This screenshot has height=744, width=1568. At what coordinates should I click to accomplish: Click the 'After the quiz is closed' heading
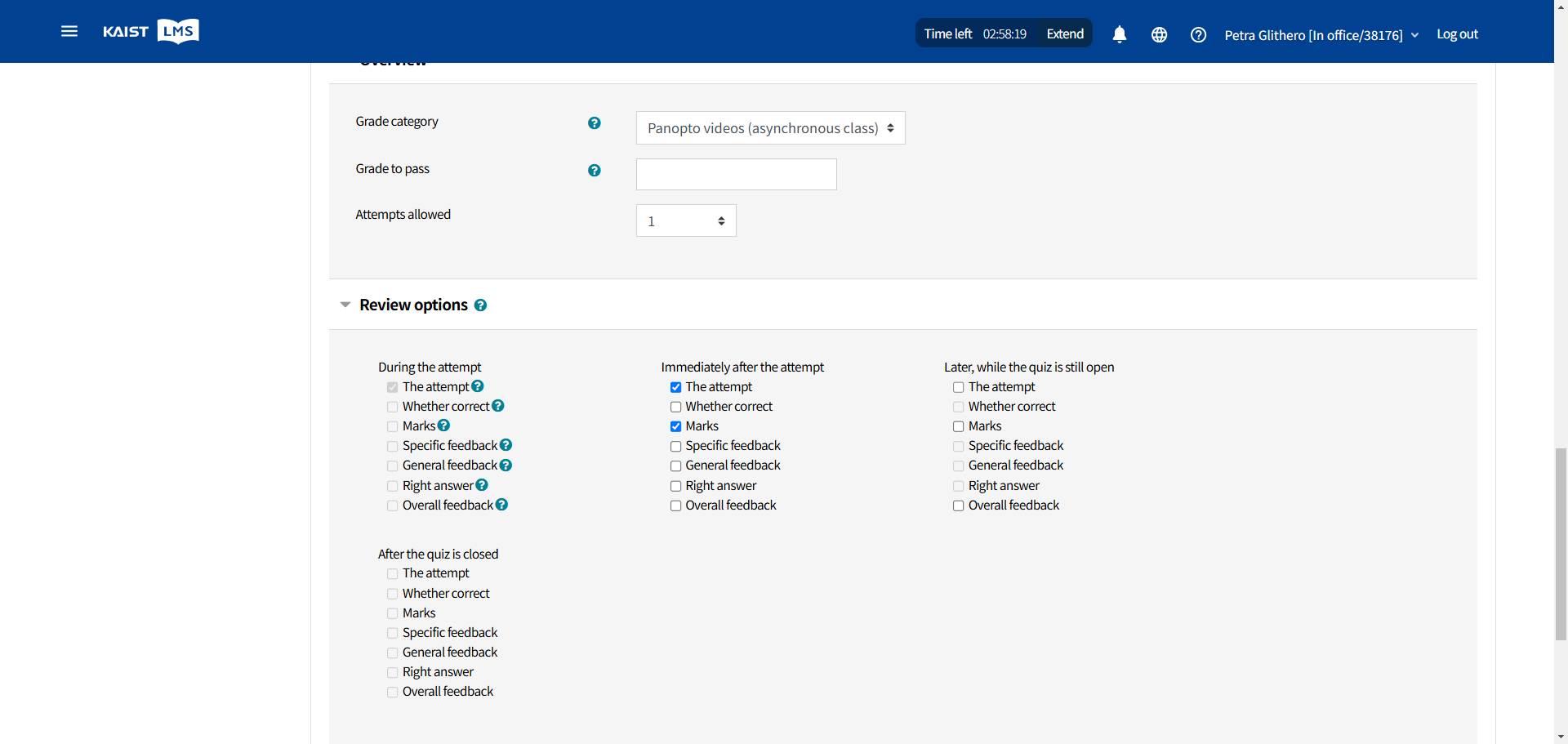(x=438, y=554)
